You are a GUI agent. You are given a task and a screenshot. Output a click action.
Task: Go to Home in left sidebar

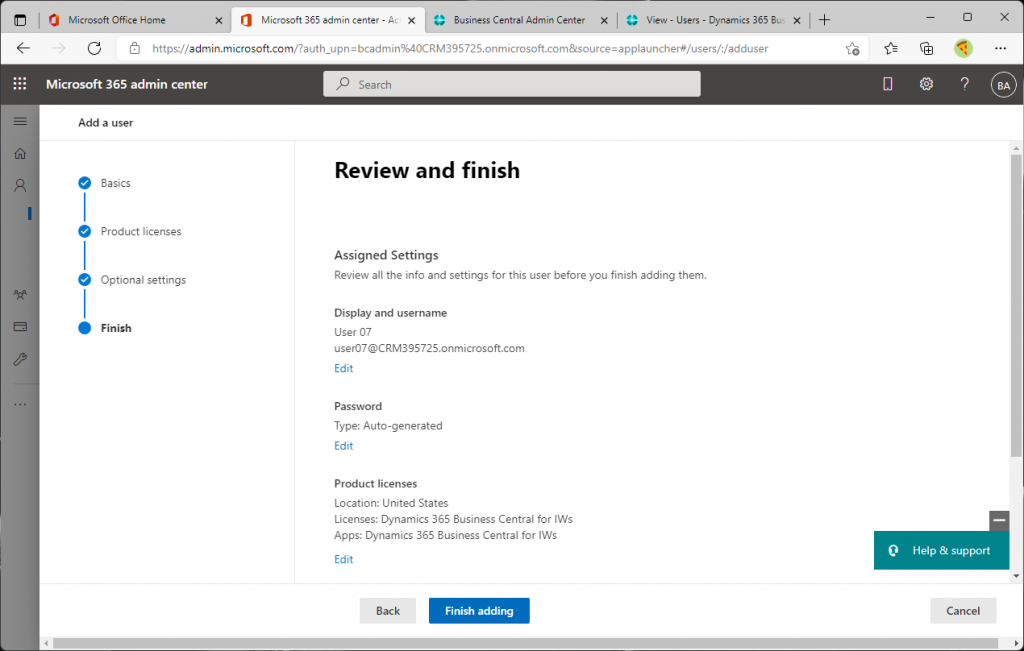20,153
